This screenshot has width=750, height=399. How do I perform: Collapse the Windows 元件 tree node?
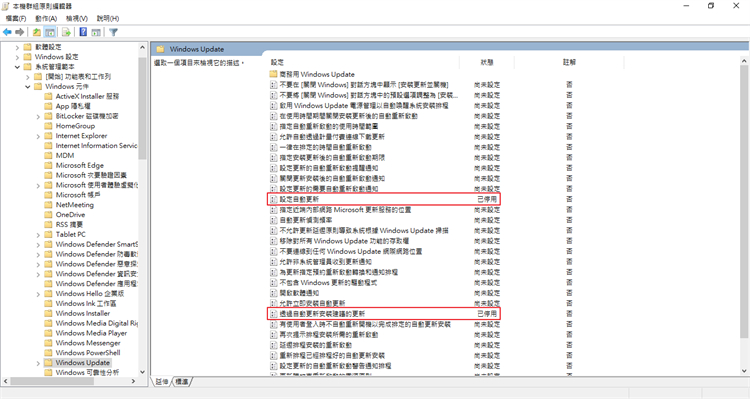[x=28, y=87]
